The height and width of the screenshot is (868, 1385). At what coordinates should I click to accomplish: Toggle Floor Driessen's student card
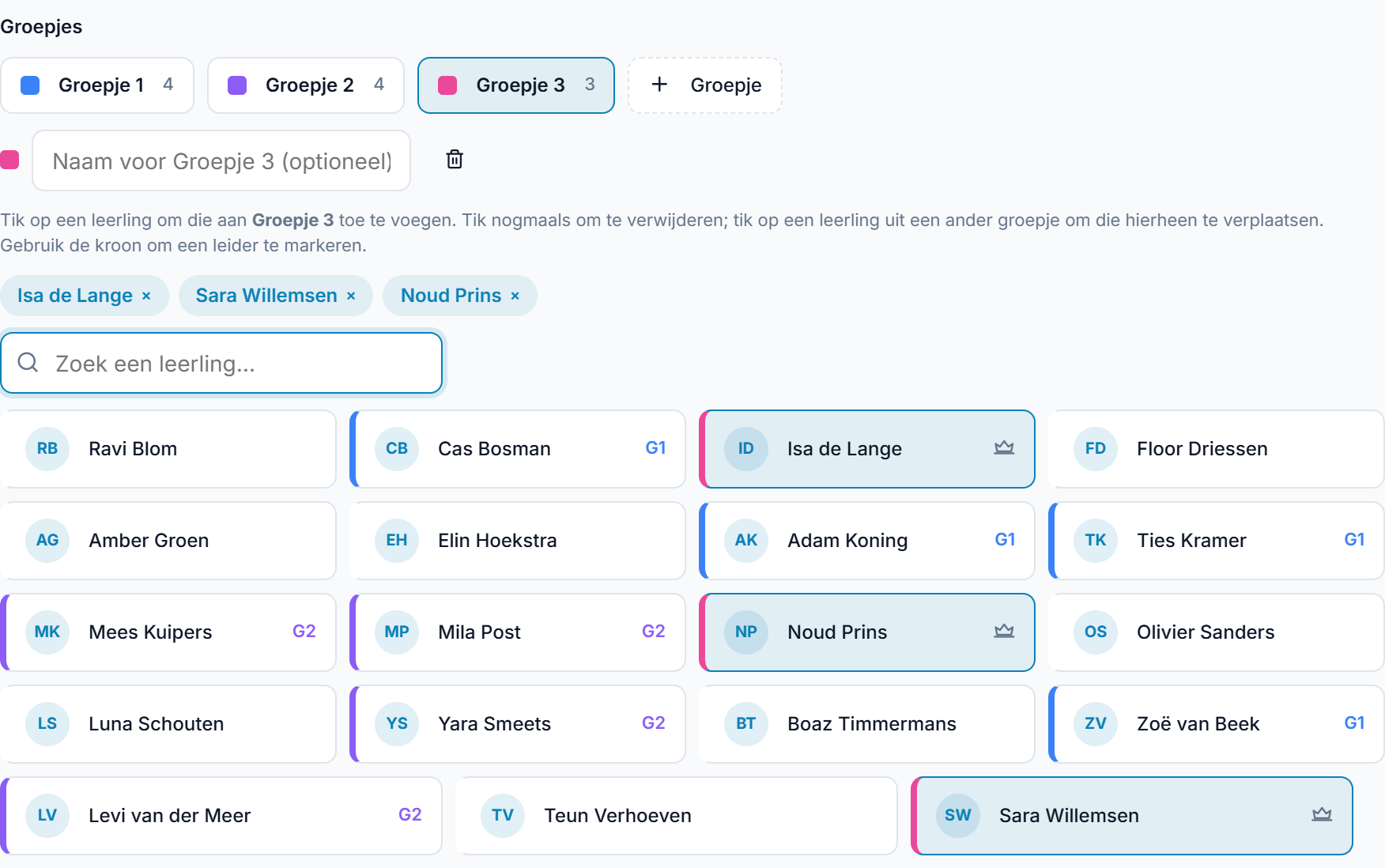click(1217, 449)
